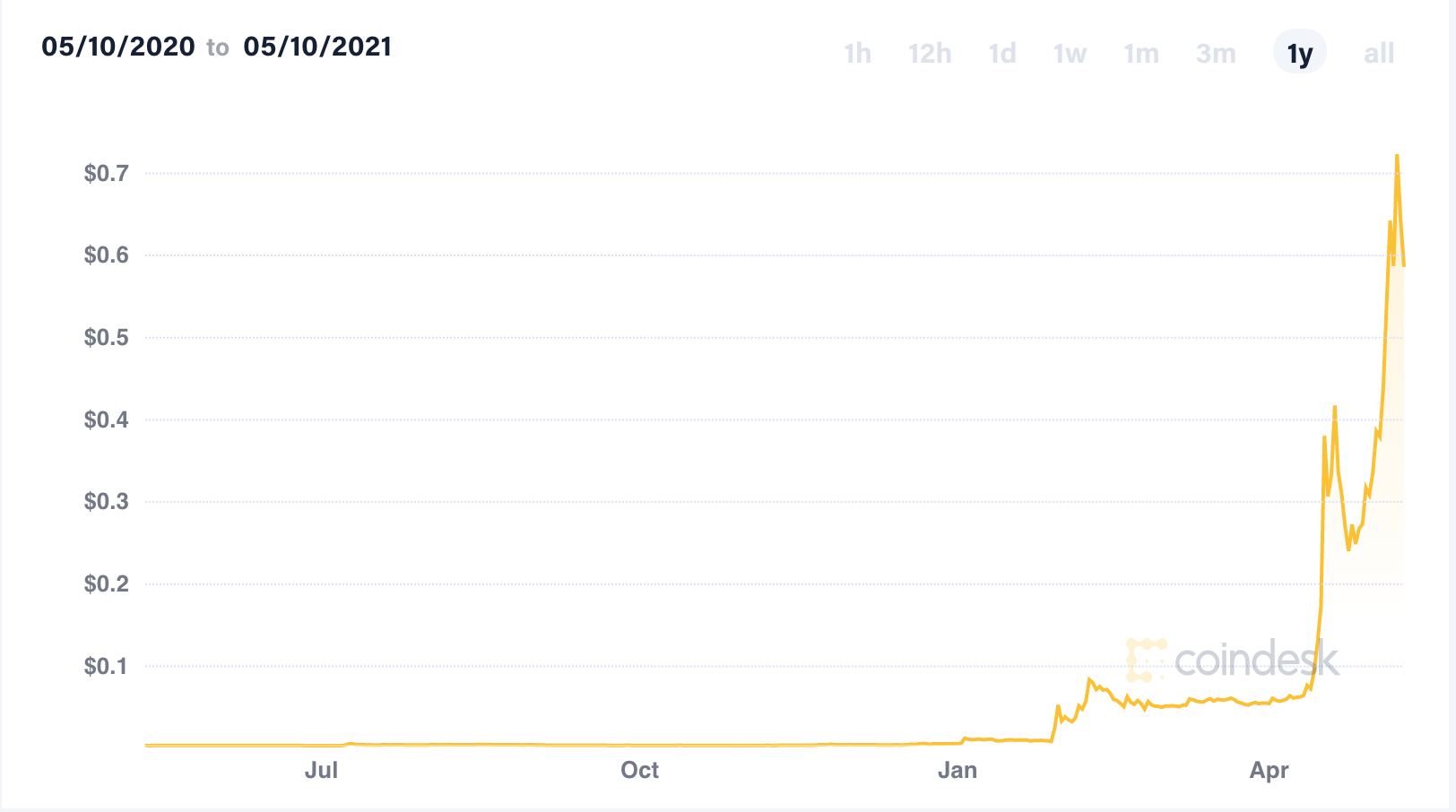The width and height of the screenshot is (1456, 812).
Task: Click the CoinDesk logo icon watermark
Action: 1146,660
